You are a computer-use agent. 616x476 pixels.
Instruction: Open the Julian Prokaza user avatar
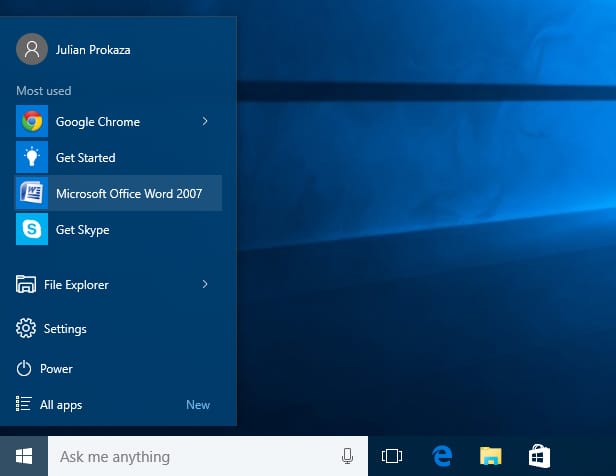coord(32,49)
